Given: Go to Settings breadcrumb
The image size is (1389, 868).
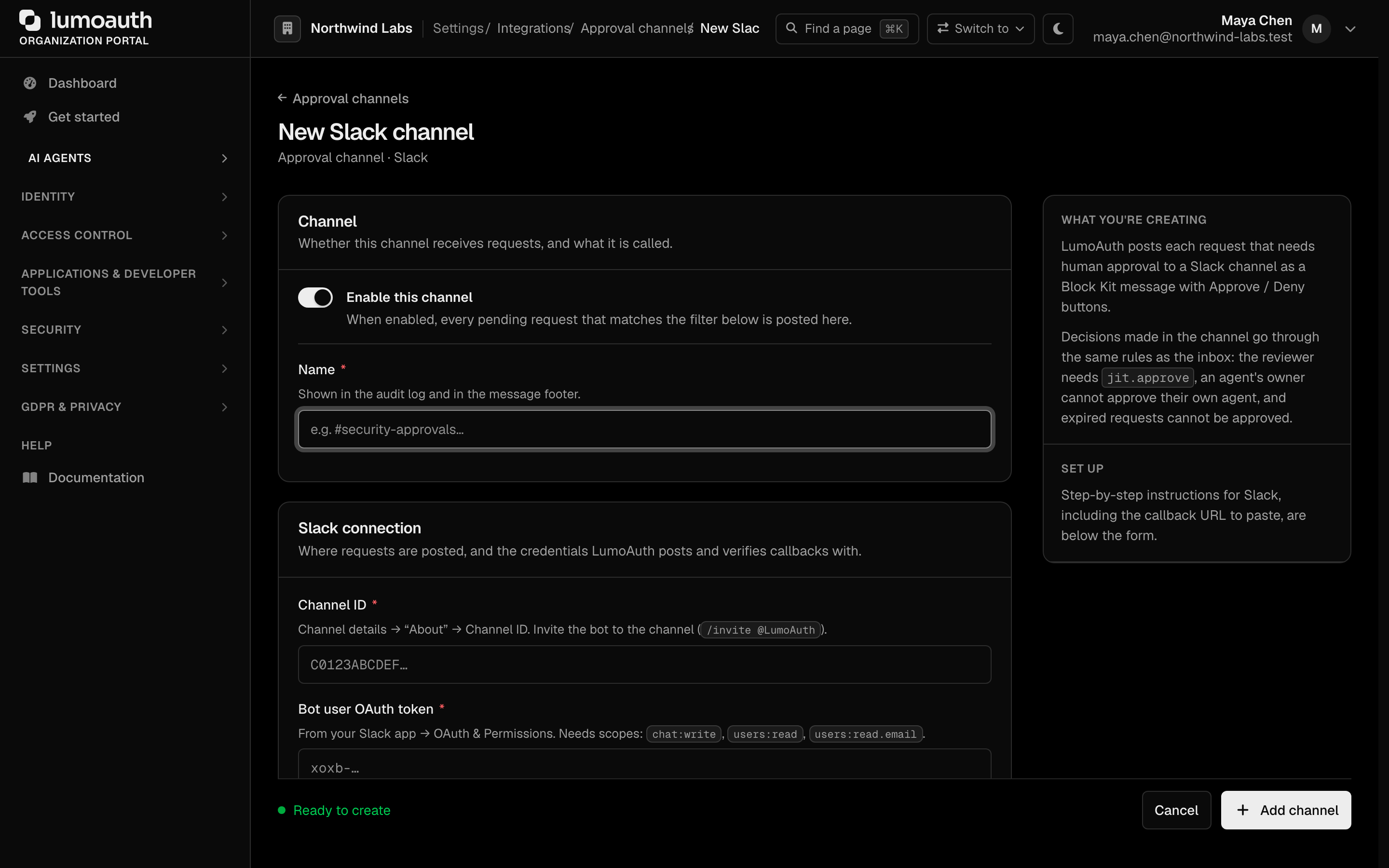Looking at the screenshot, I should 458,28.
